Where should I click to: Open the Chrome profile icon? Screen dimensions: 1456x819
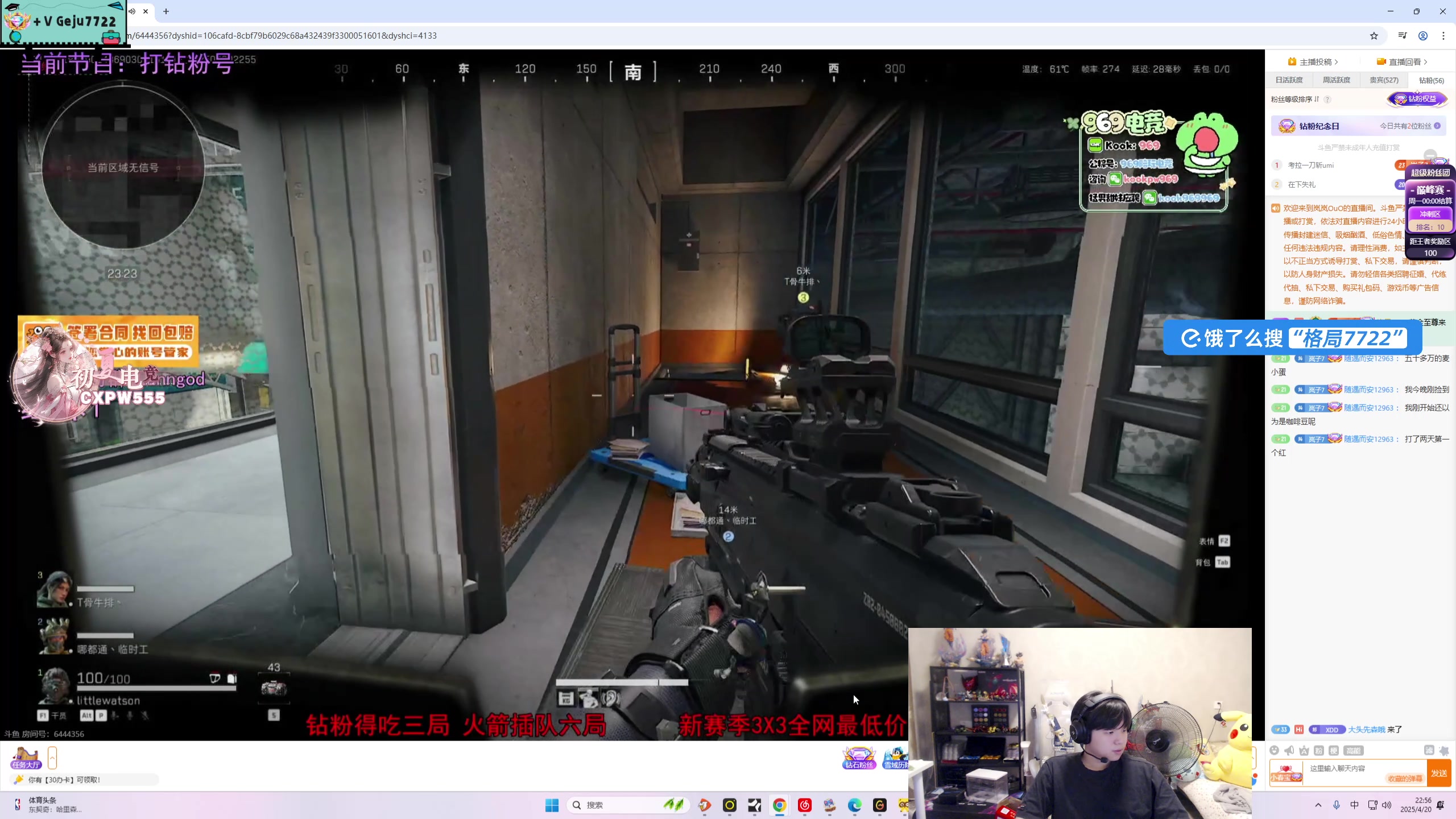[1423, 36]
